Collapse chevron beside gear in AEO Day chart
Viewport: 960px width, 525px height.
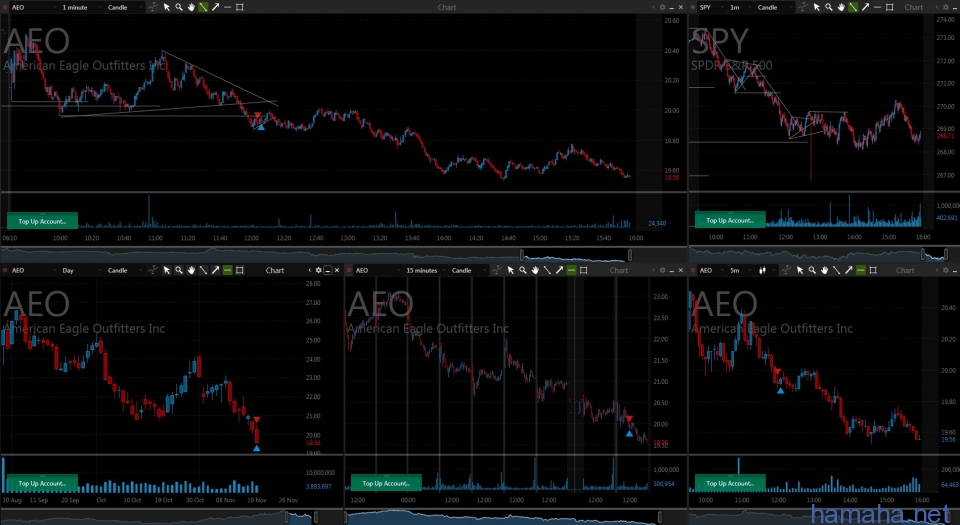click(309, 270)
